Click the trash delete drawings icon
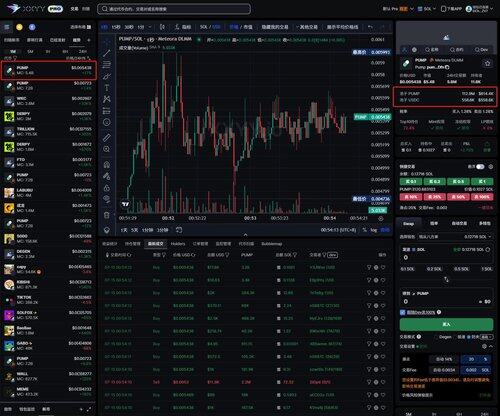Screen dimensions: 500x416 (x=107, y=215)
